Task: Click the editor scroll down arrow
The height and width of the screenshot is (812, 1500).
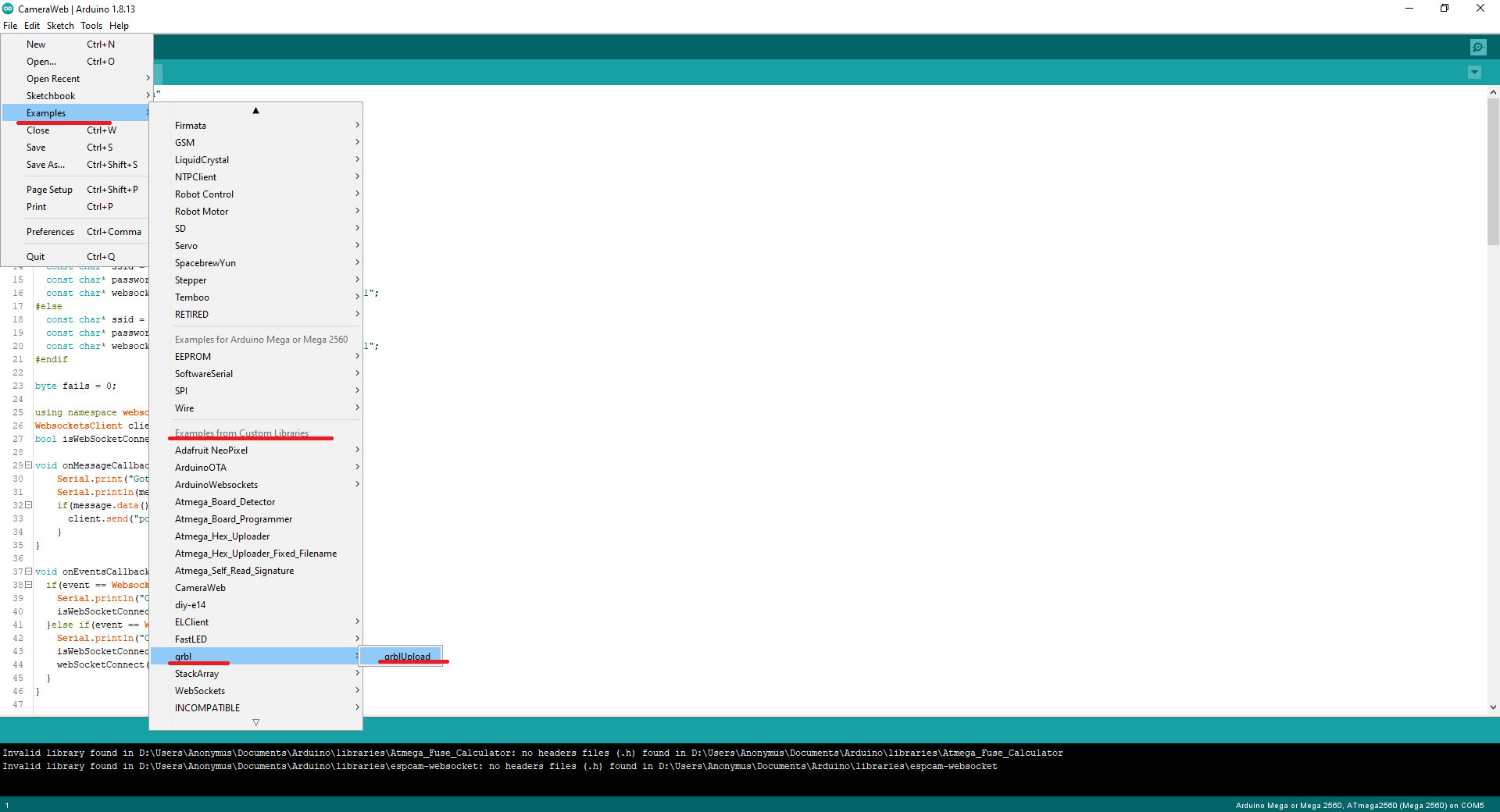Action: 1493,707
